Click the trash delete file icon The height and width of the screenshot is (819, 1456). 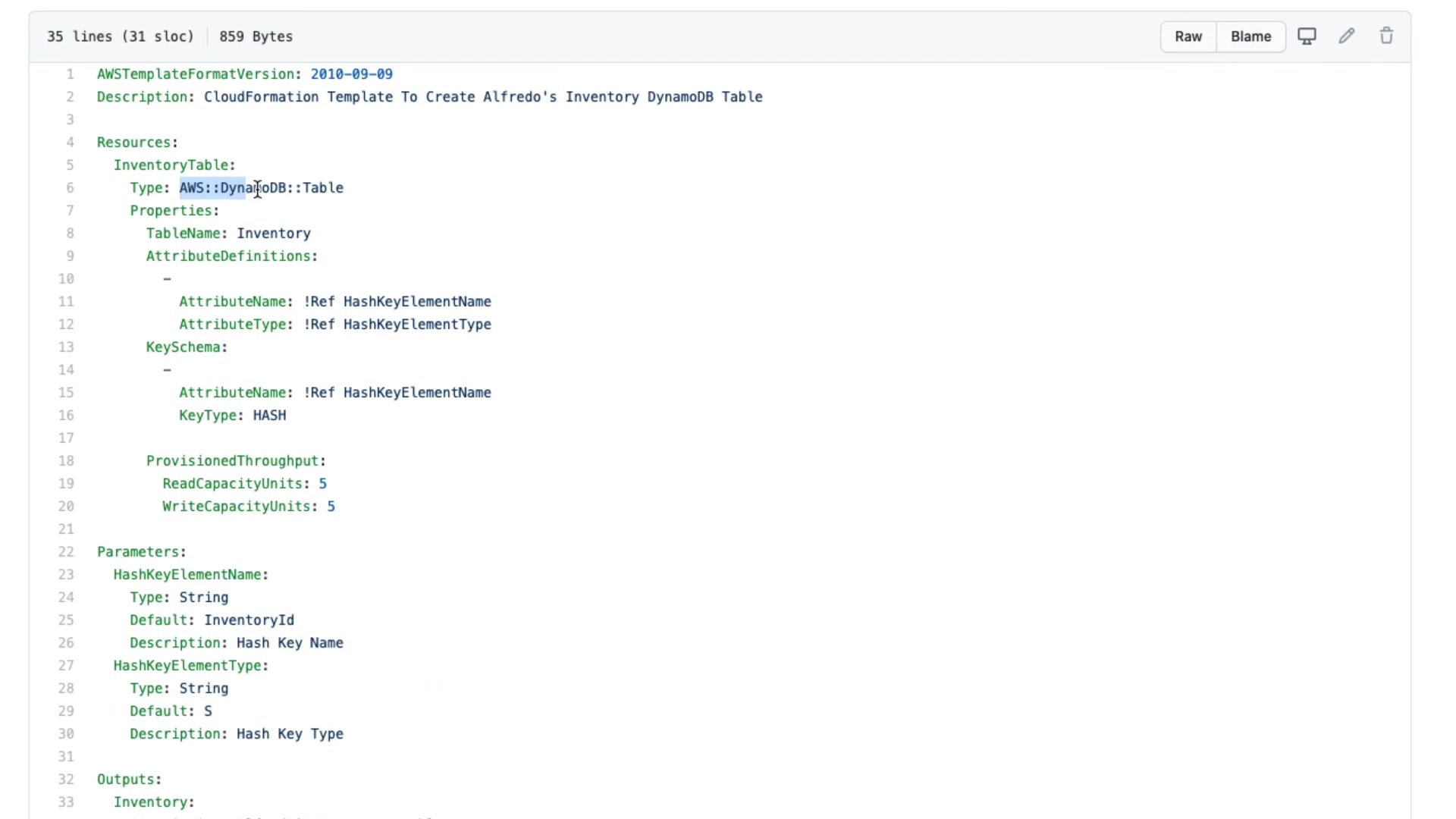(1386, 36)
